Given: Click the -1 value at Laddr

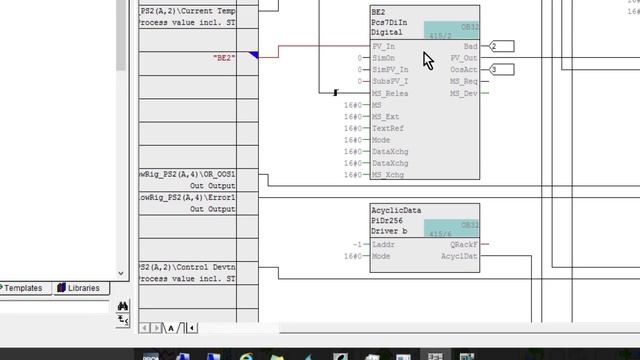Looking at the screenshot, I should pos(358,244).
